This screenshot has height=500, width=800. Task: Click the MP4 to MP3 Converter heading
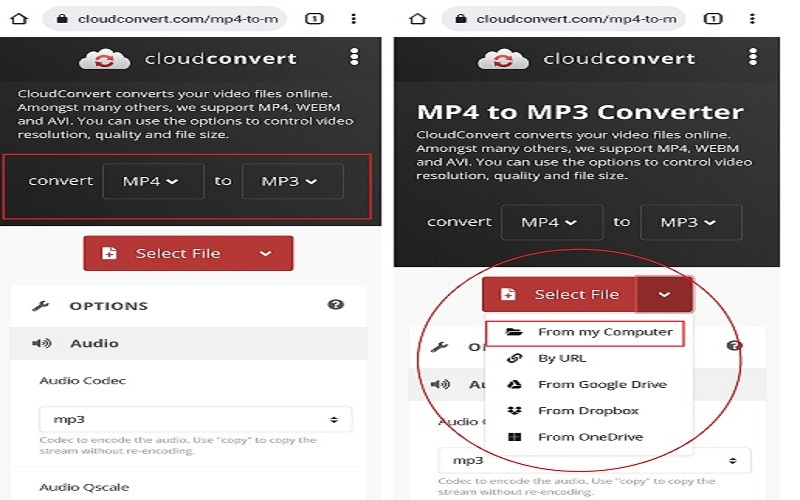click(x=580, y=112)
